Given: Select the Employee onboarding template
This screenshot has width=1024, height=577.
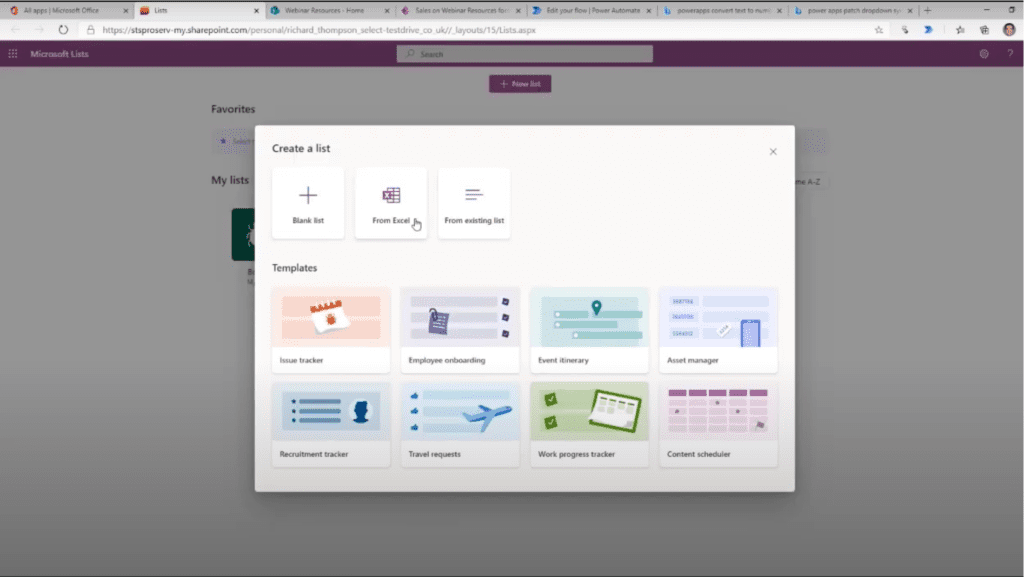Looking at the screenshot, I should click(x=460, y=330).
